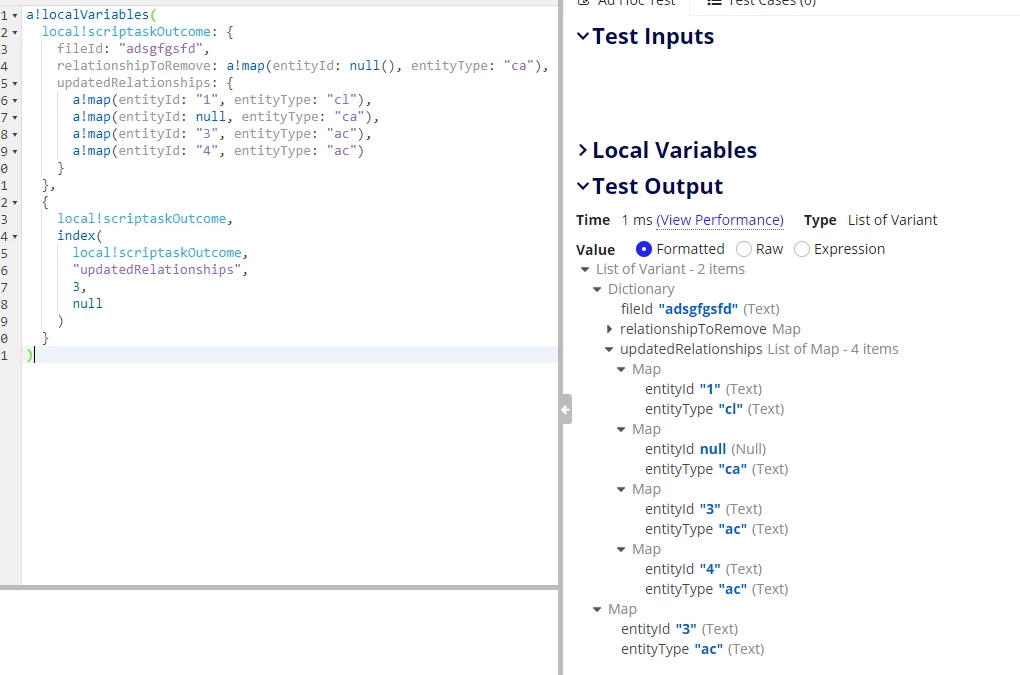Place cursor on the fileId: "adsgfgsfd" code line
1020x675 pixels.
[133, 49]
